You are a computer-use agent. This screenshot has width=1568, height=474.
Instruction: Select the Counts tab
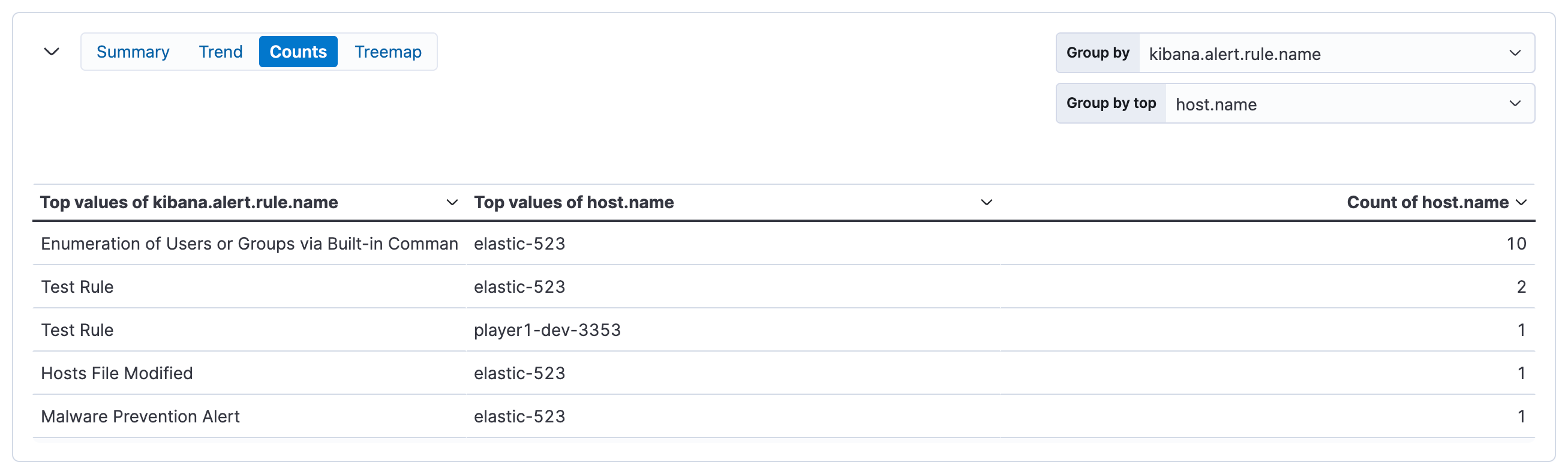click(x=298, y=52)
